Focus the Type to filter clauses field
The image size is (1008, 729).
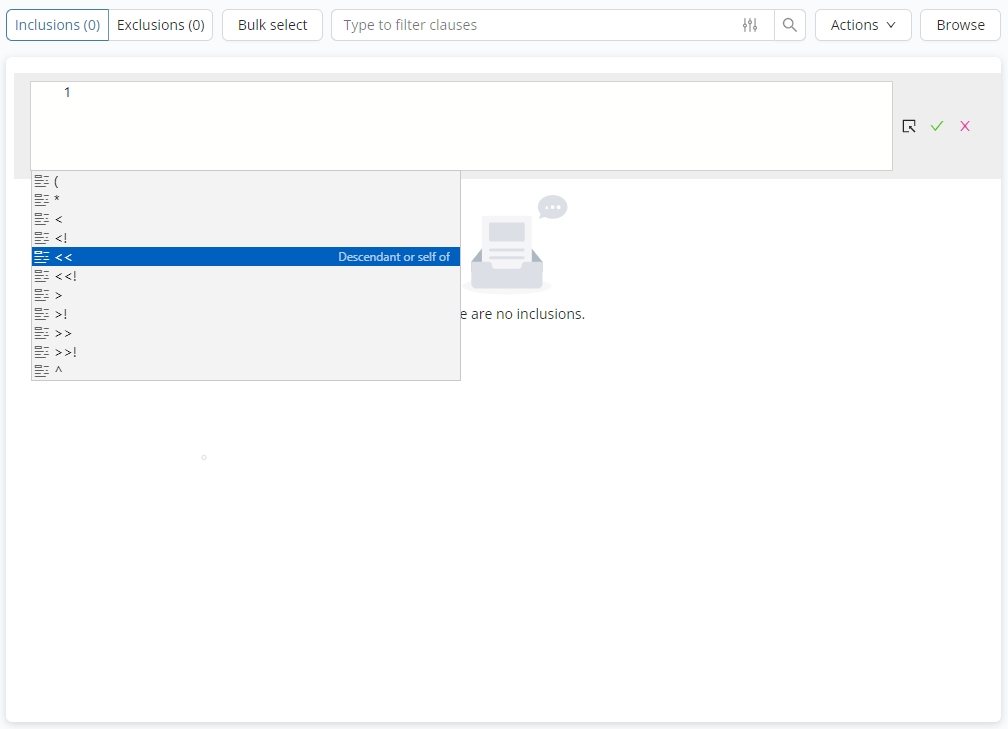(x=535, y=25)
